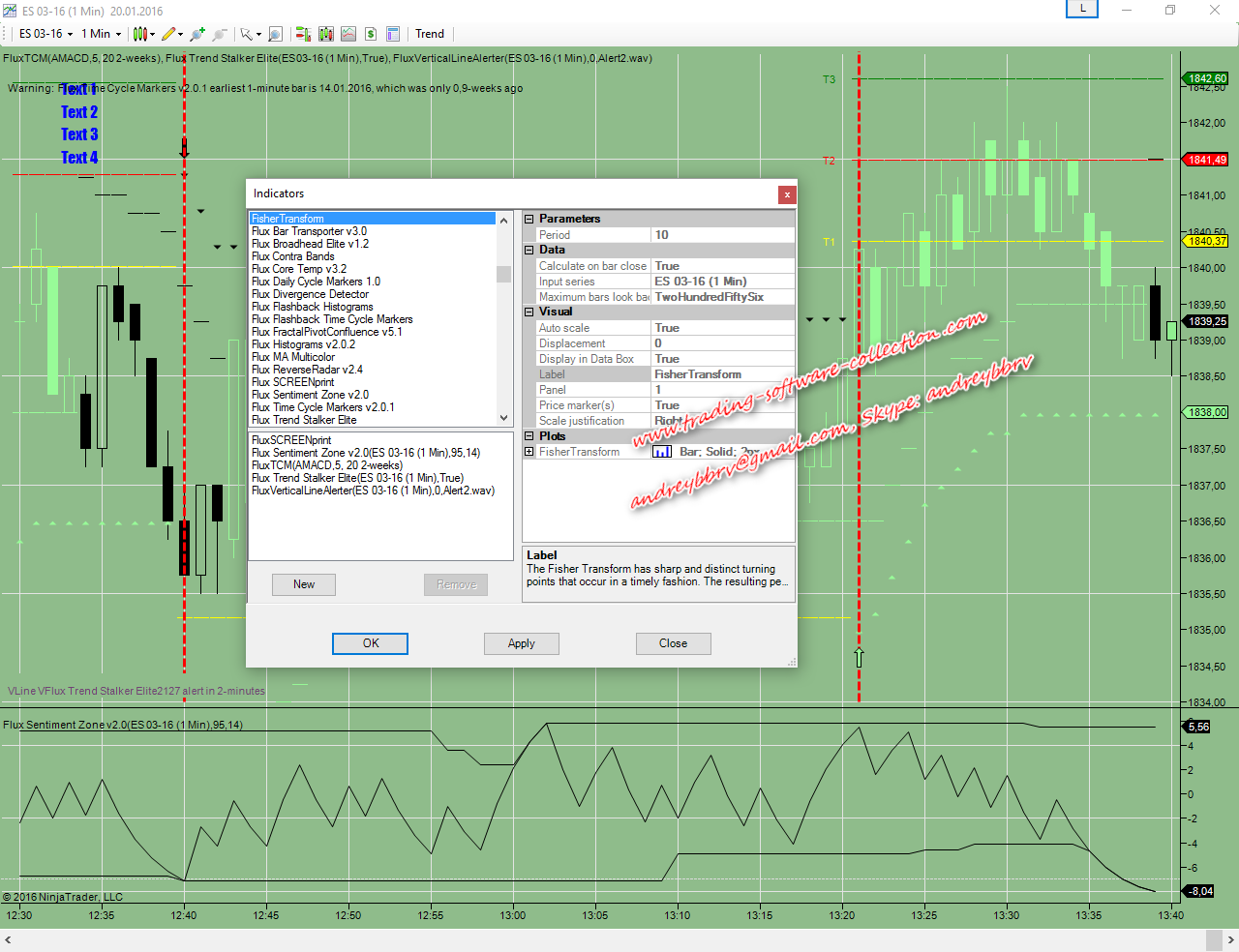
Task: Open the drawing tools pencil menu
Action: tap(171, 34)
